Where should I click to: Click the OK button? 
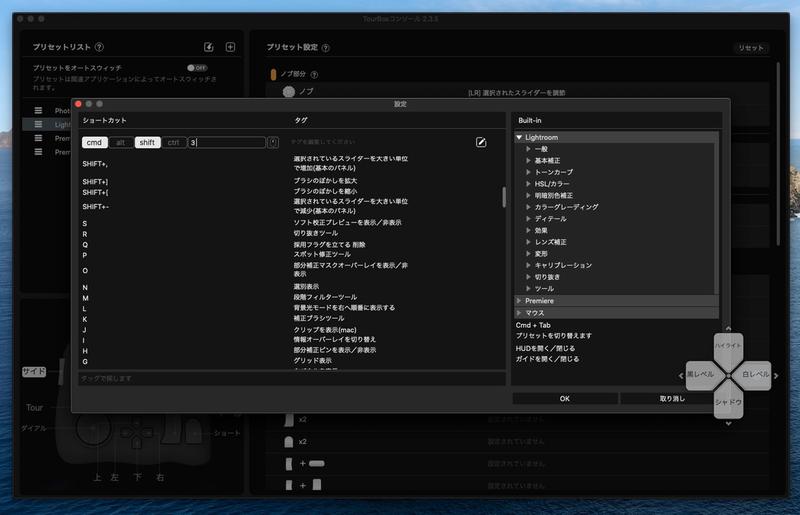[565, 399]
